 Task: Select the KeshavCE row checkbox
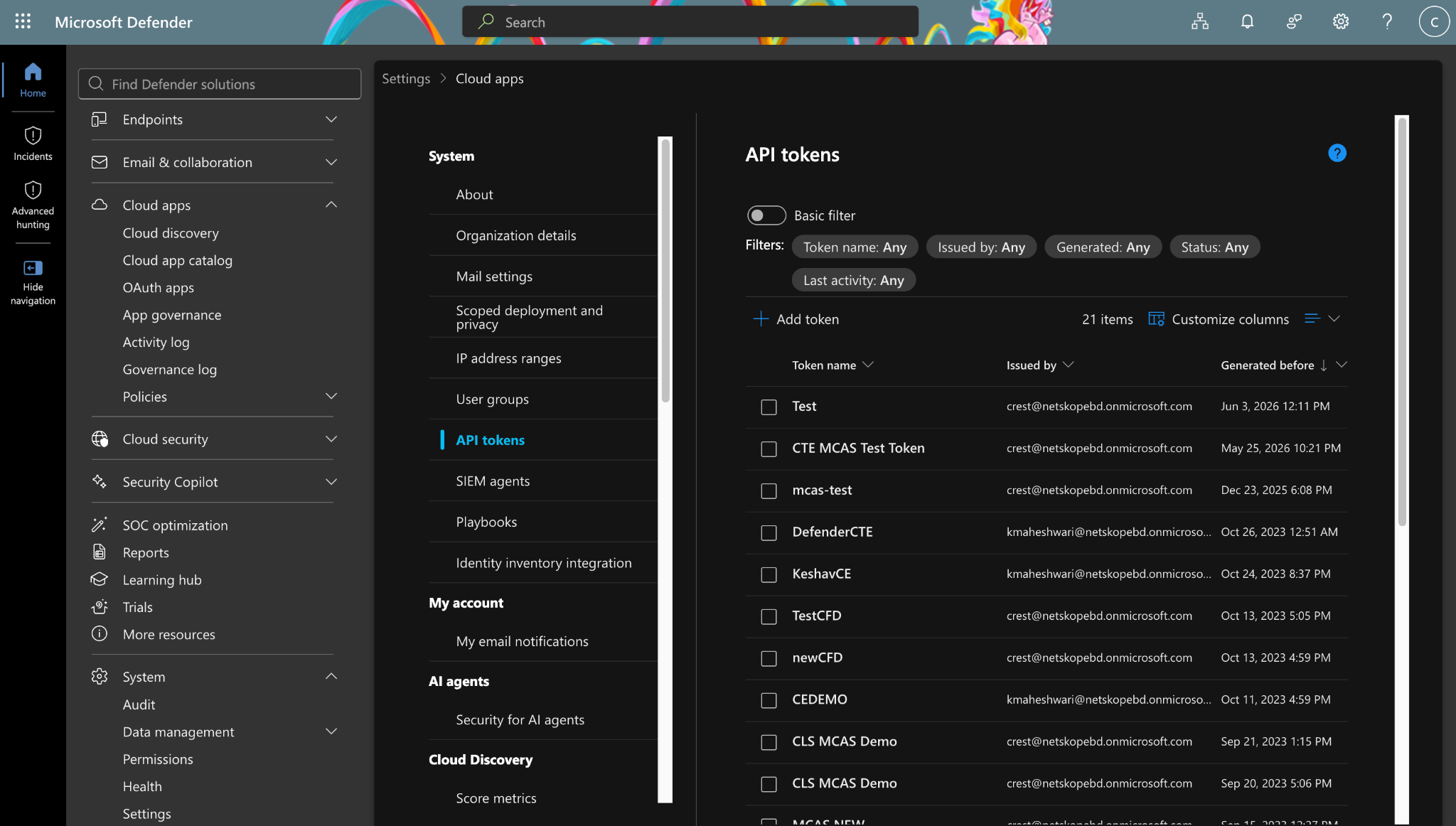pos(769,574)
